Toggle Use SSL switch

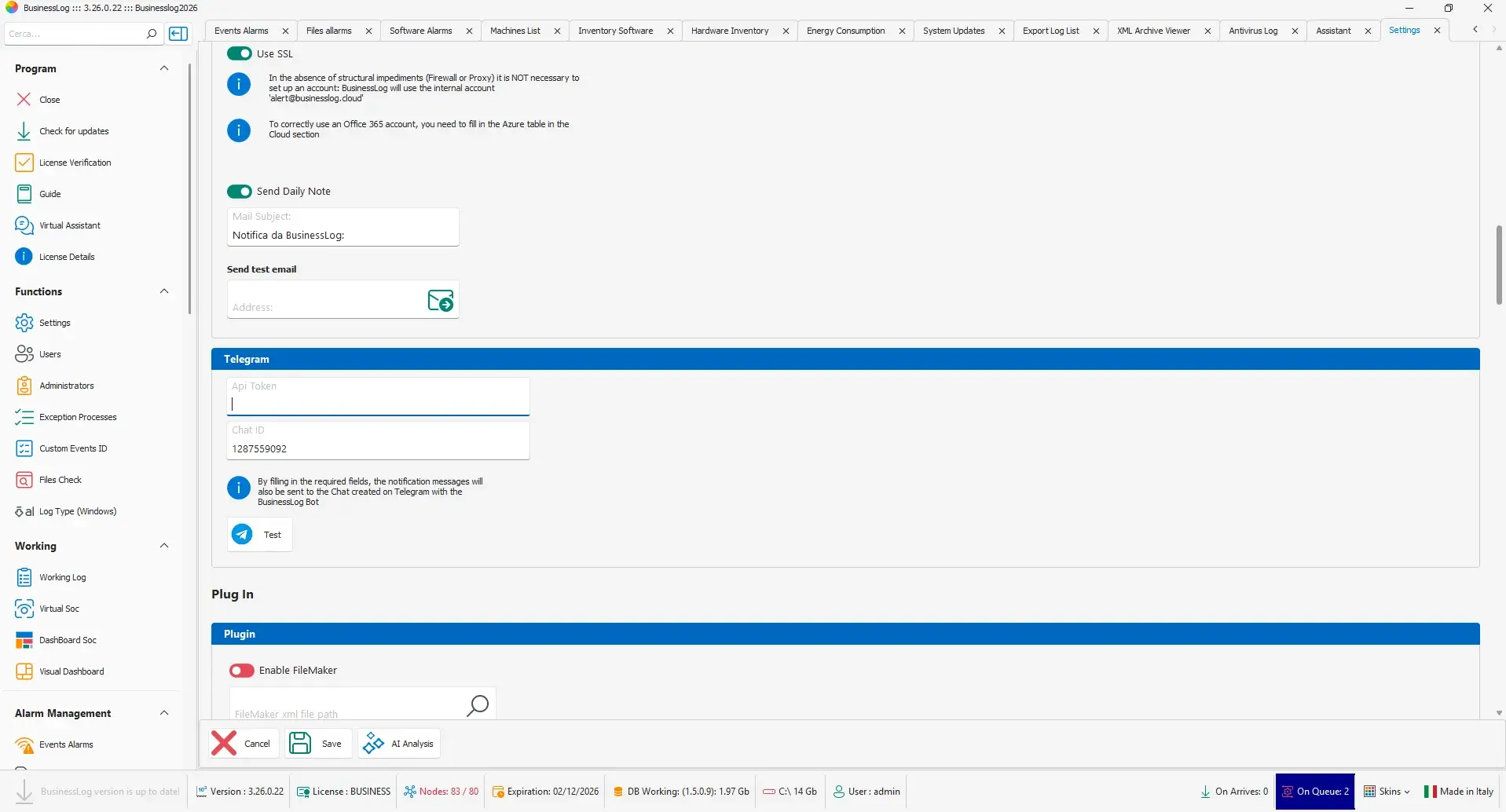(x=240, y=53)
